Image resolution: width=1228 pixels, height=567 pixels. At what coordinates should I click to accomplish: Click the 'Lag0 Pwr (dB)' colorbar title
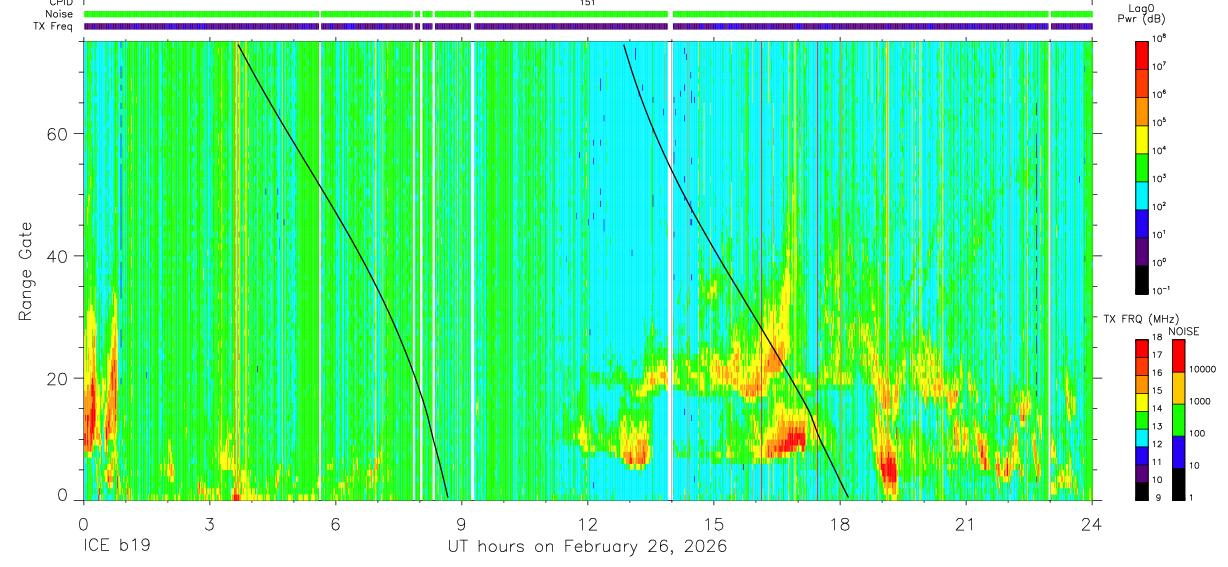point(1142,13)
